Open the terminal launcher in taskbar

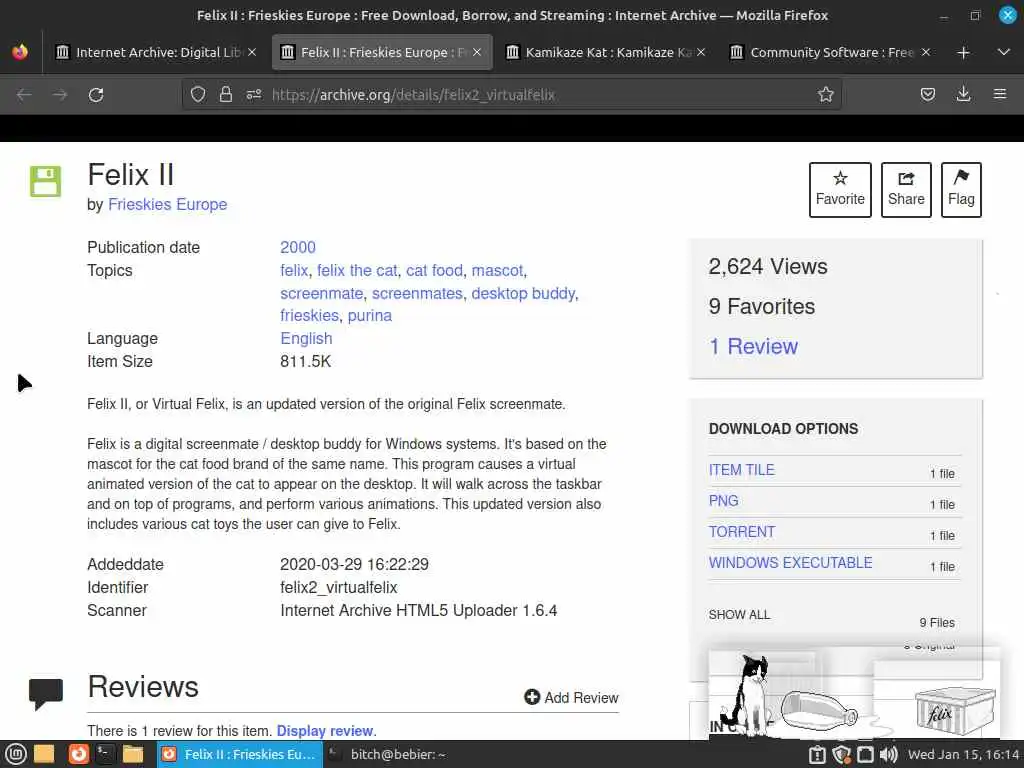coord(106,754)
